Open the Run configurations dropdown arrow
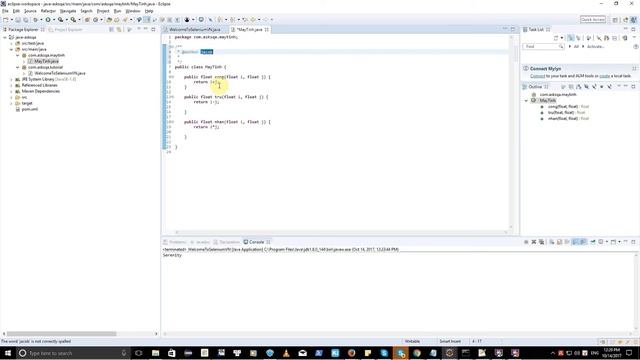 (x=53, y=20)
